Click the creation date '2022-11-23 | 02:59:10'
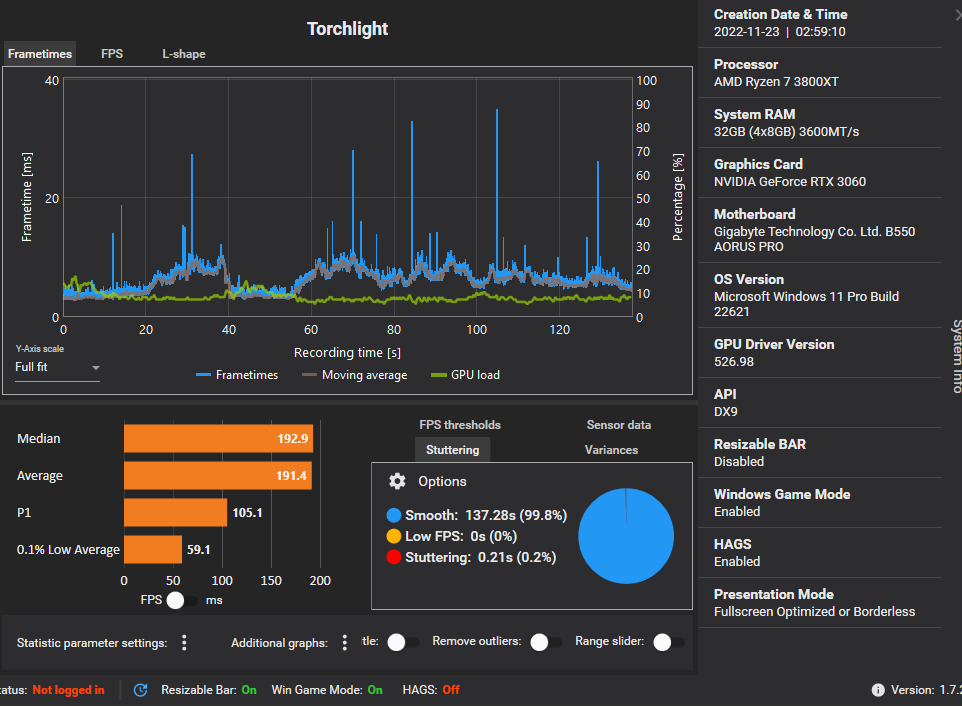The width and height of the screenshot is (962, 706). click(779, 32)
